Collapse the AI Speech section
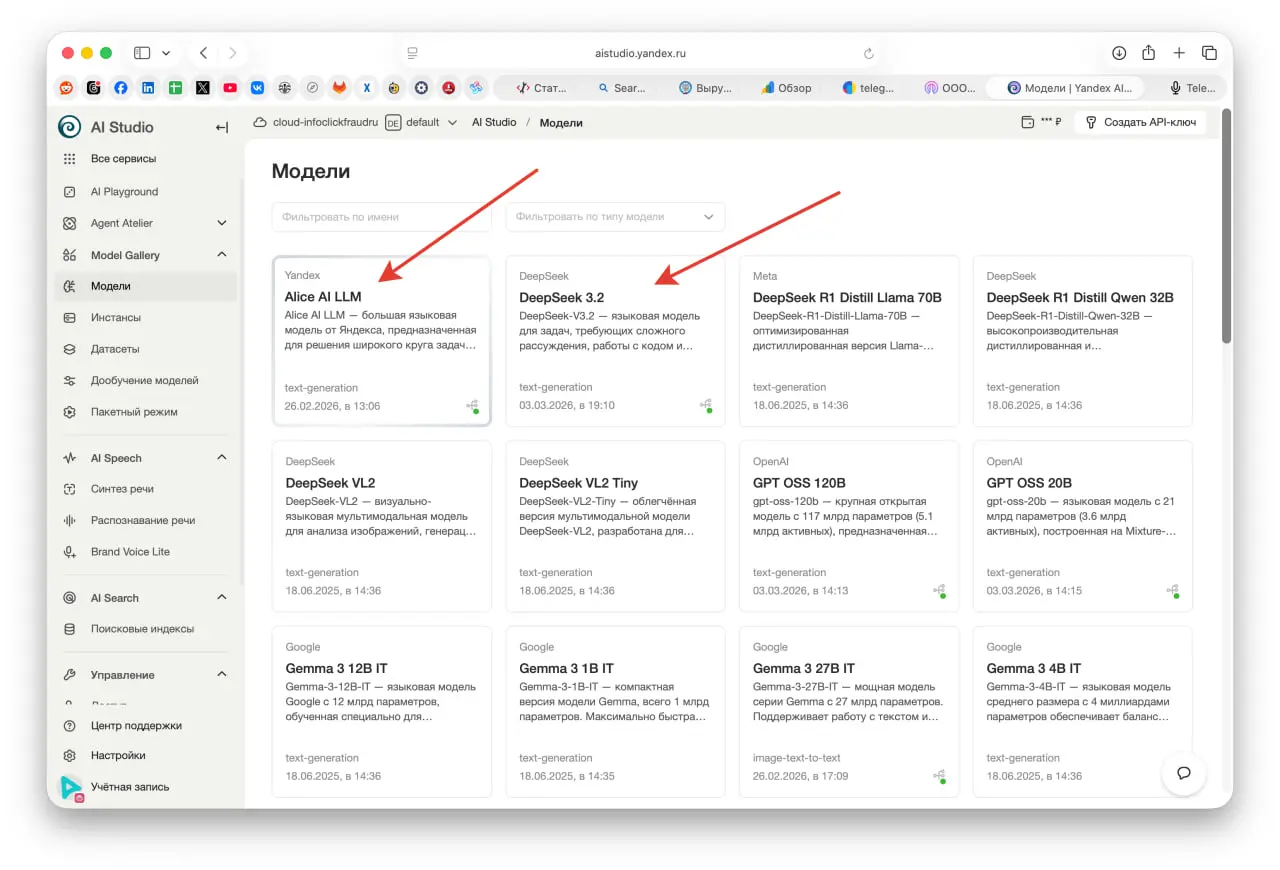 click(x=222, y=458)
